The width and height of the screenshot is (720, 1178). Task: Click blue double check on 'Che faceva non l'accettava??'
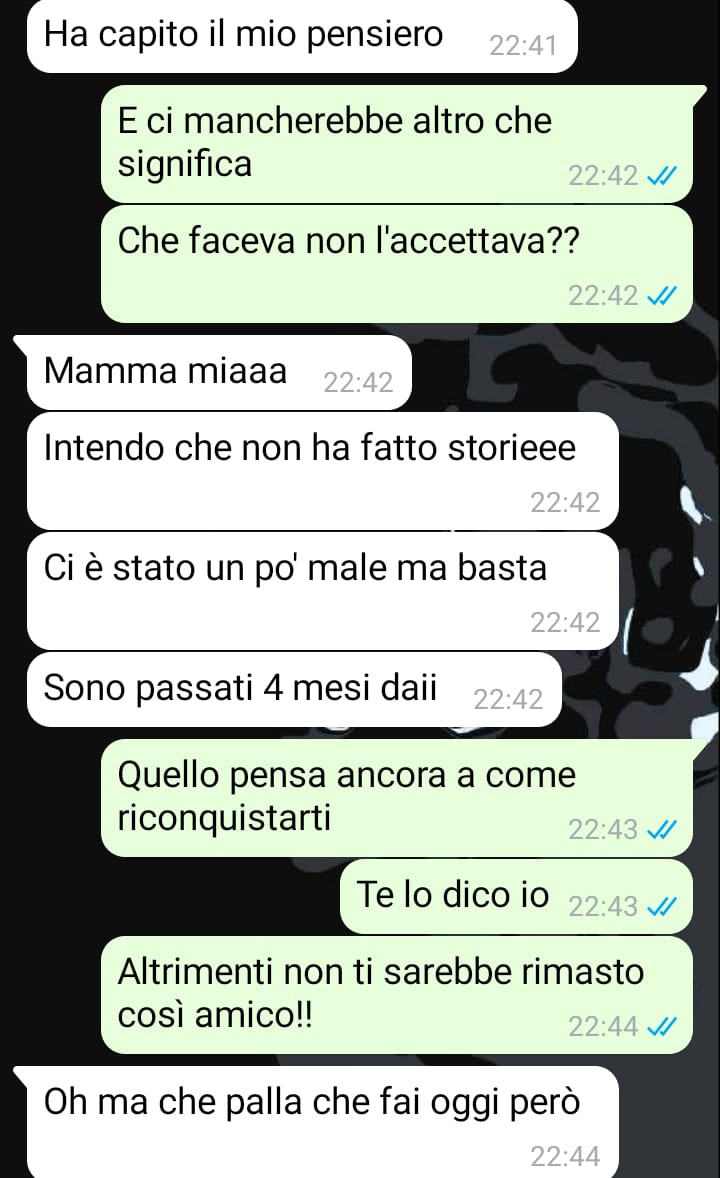pyautogui.click(x=662, y=296)
